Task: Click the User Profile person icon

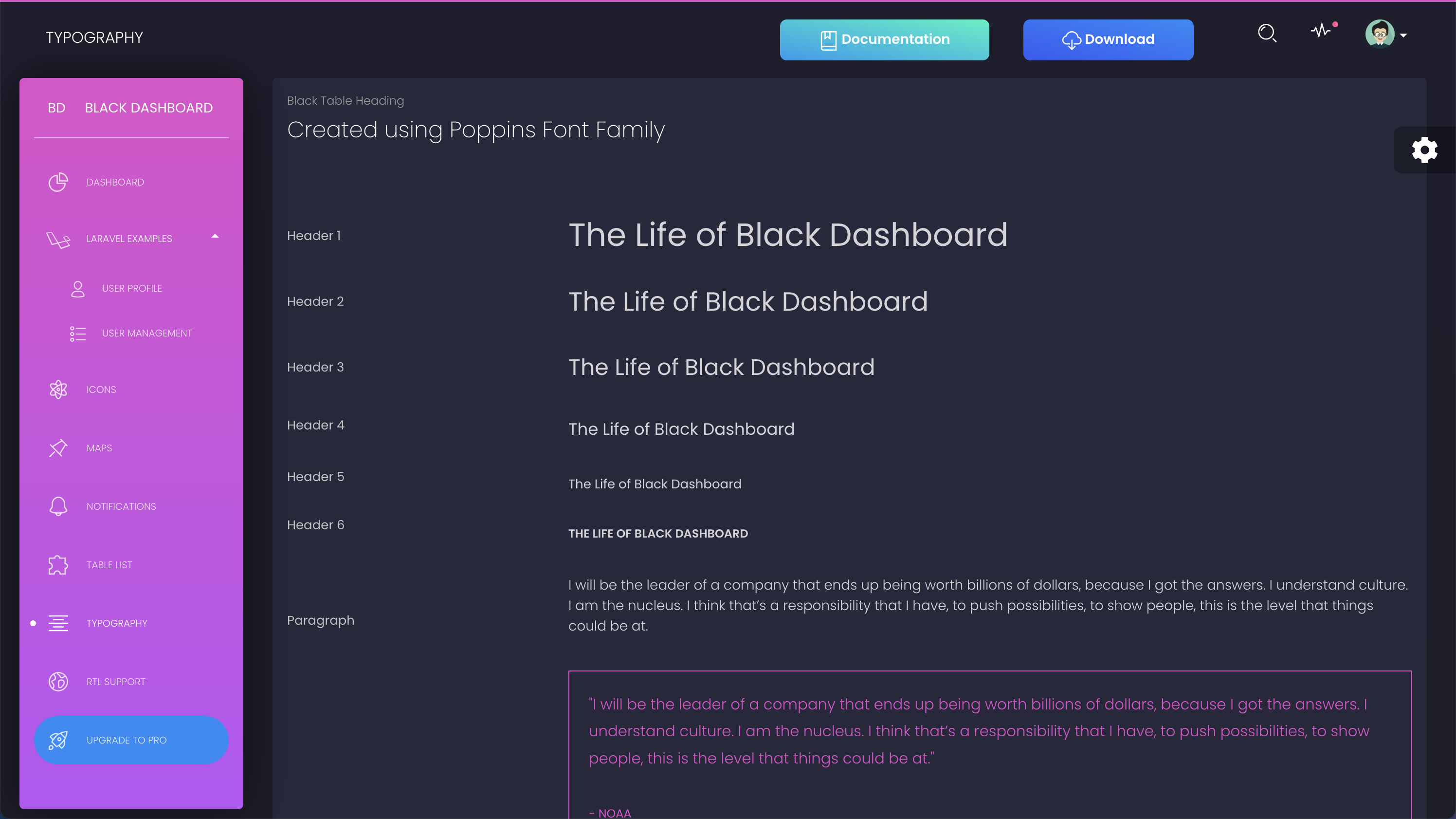Action: coord(77,288)
